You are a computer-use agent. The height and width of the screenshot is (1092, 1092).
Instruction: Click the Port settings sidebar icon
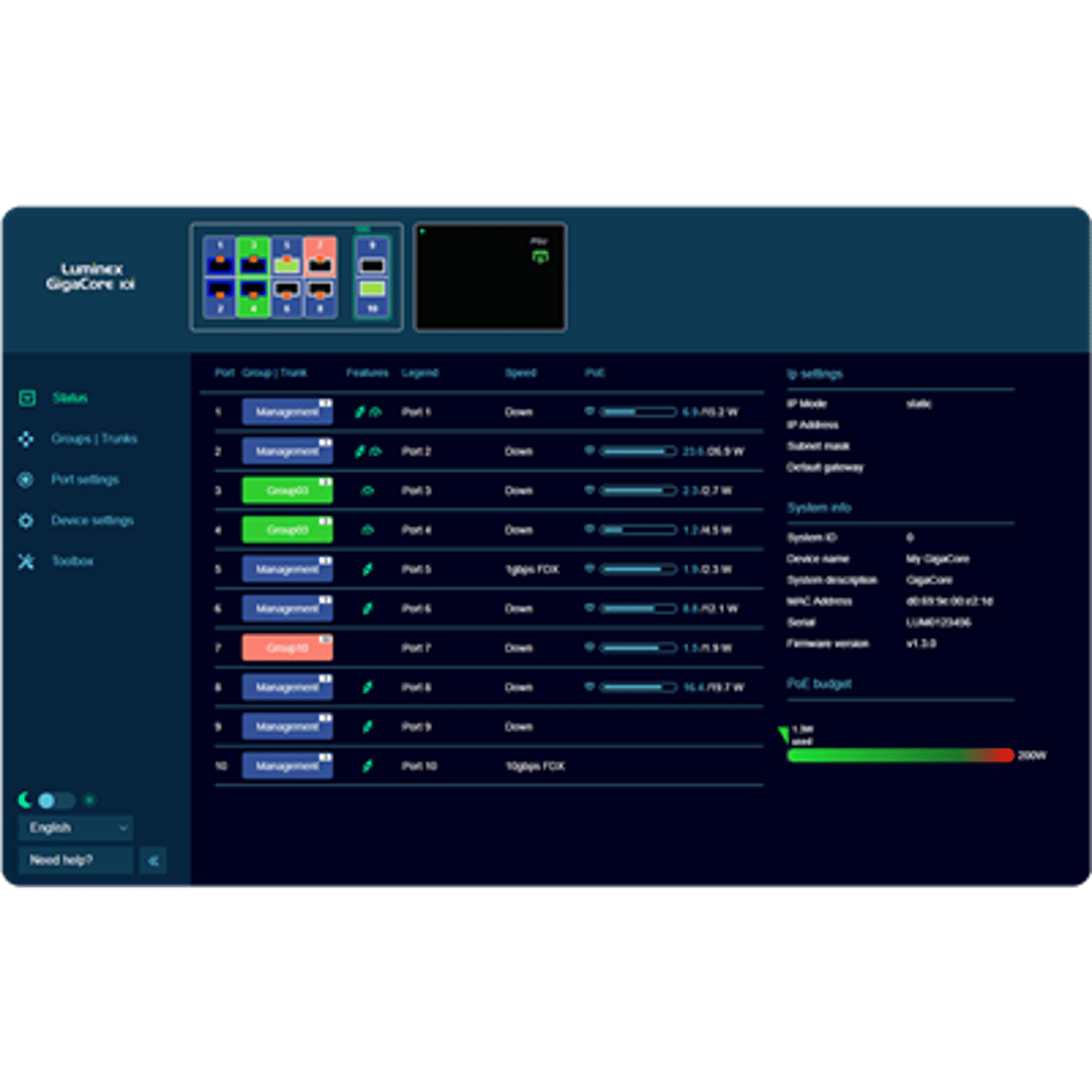click(x=25, y=480)
